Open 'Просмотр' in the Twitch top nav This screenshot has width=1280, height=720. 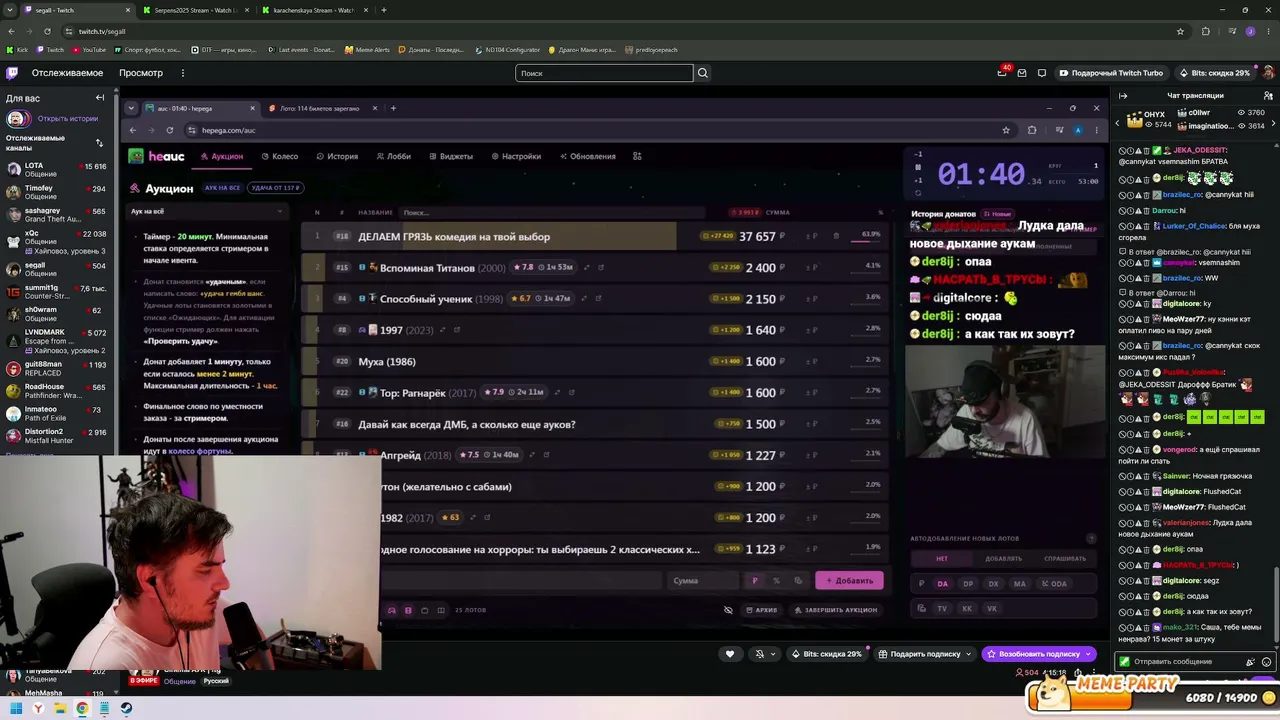tap(141, 73)
